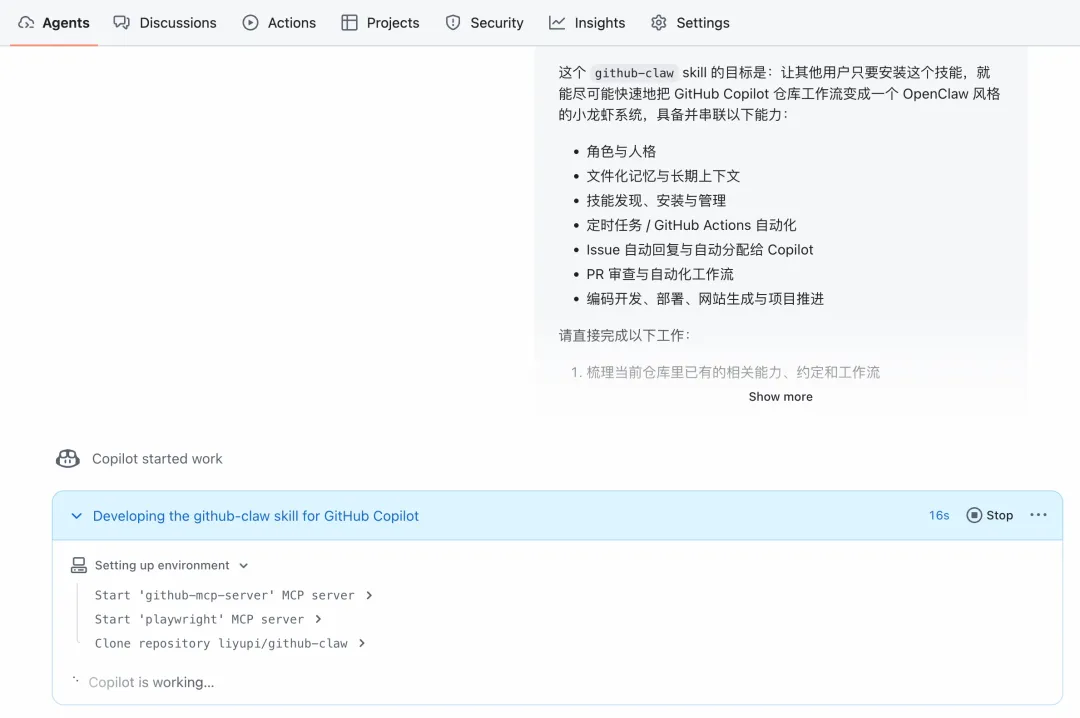
Task: Click the Settings gear icon
Action: point(659,22)
